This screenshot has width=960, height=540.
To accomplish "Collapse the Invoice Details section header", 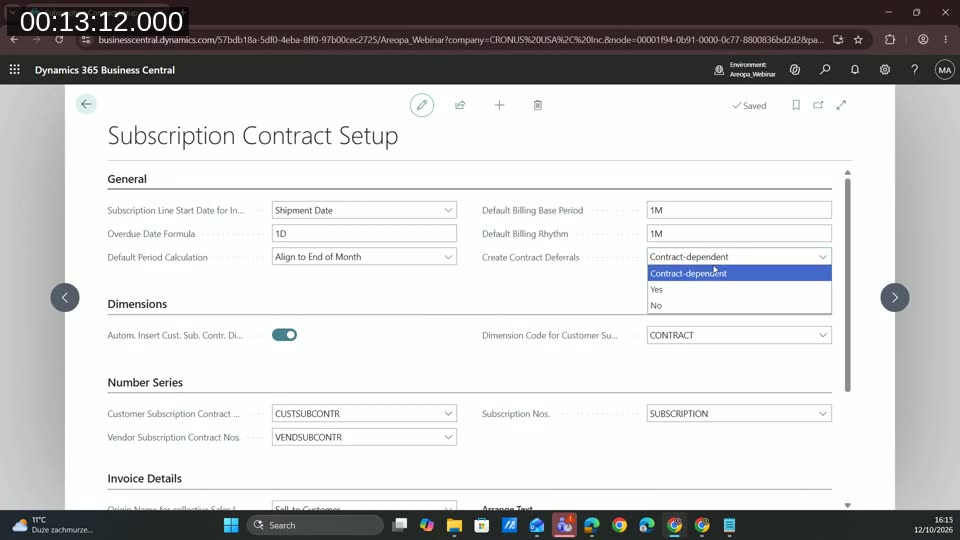I will click(x=144, y=478).
